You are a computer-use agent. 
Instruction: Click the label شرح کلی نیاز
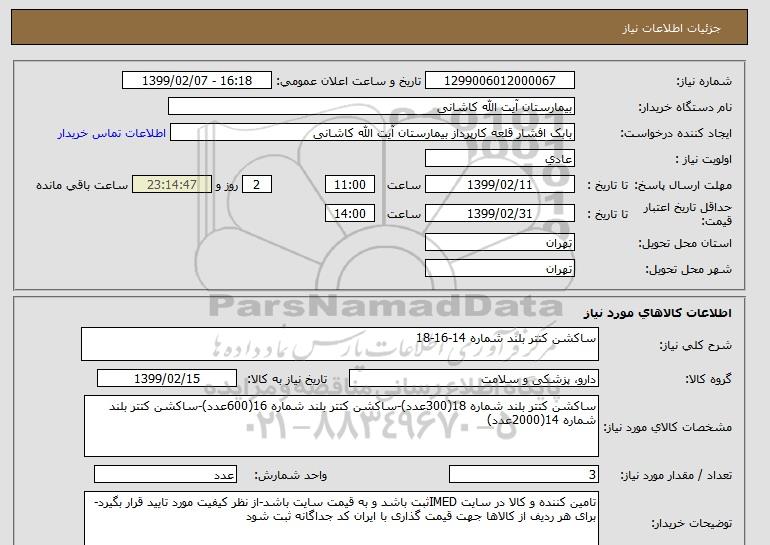(x=695, y=345)
